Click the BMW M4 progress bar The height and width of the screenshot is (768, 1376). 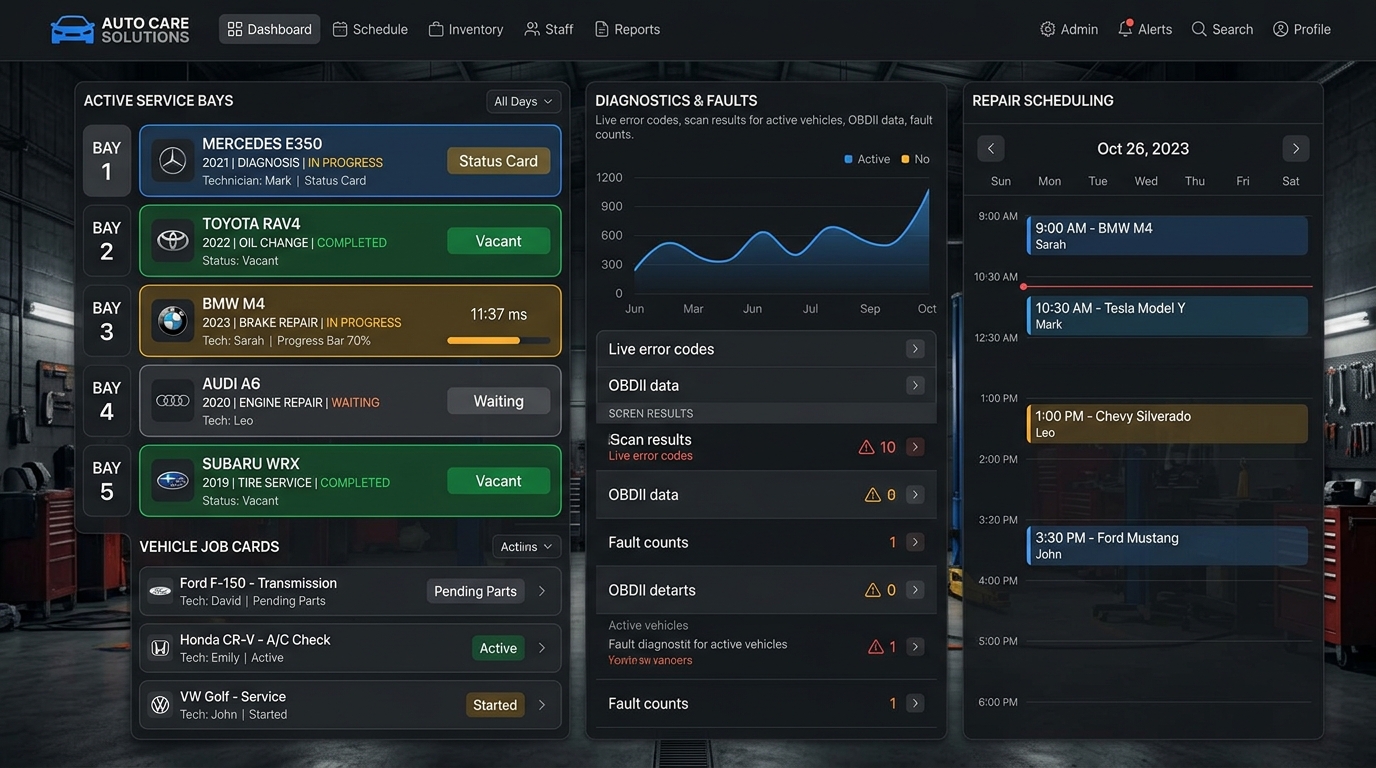498,341
